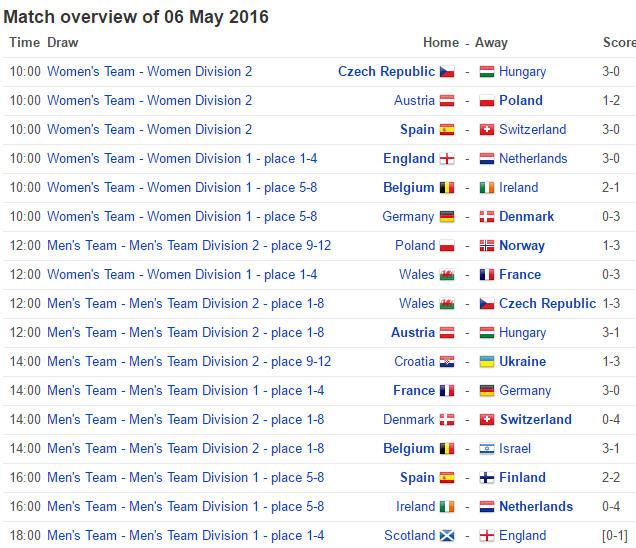Click the Israel flag icon
This screenshot has height=548, width=636.
pyautogui.click(x=488, y=449)
